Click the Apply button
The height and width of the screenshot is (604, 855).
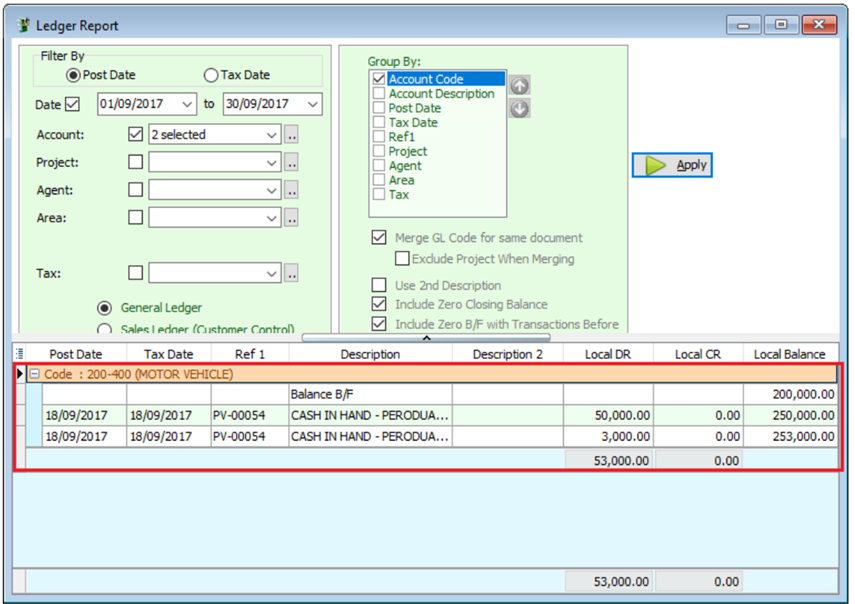click(672, 165)
